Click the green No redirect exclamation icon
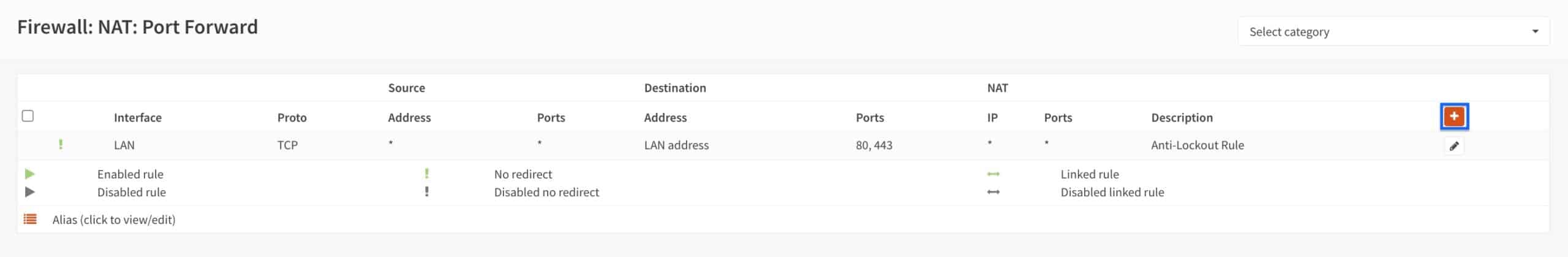 coord(427,174)
